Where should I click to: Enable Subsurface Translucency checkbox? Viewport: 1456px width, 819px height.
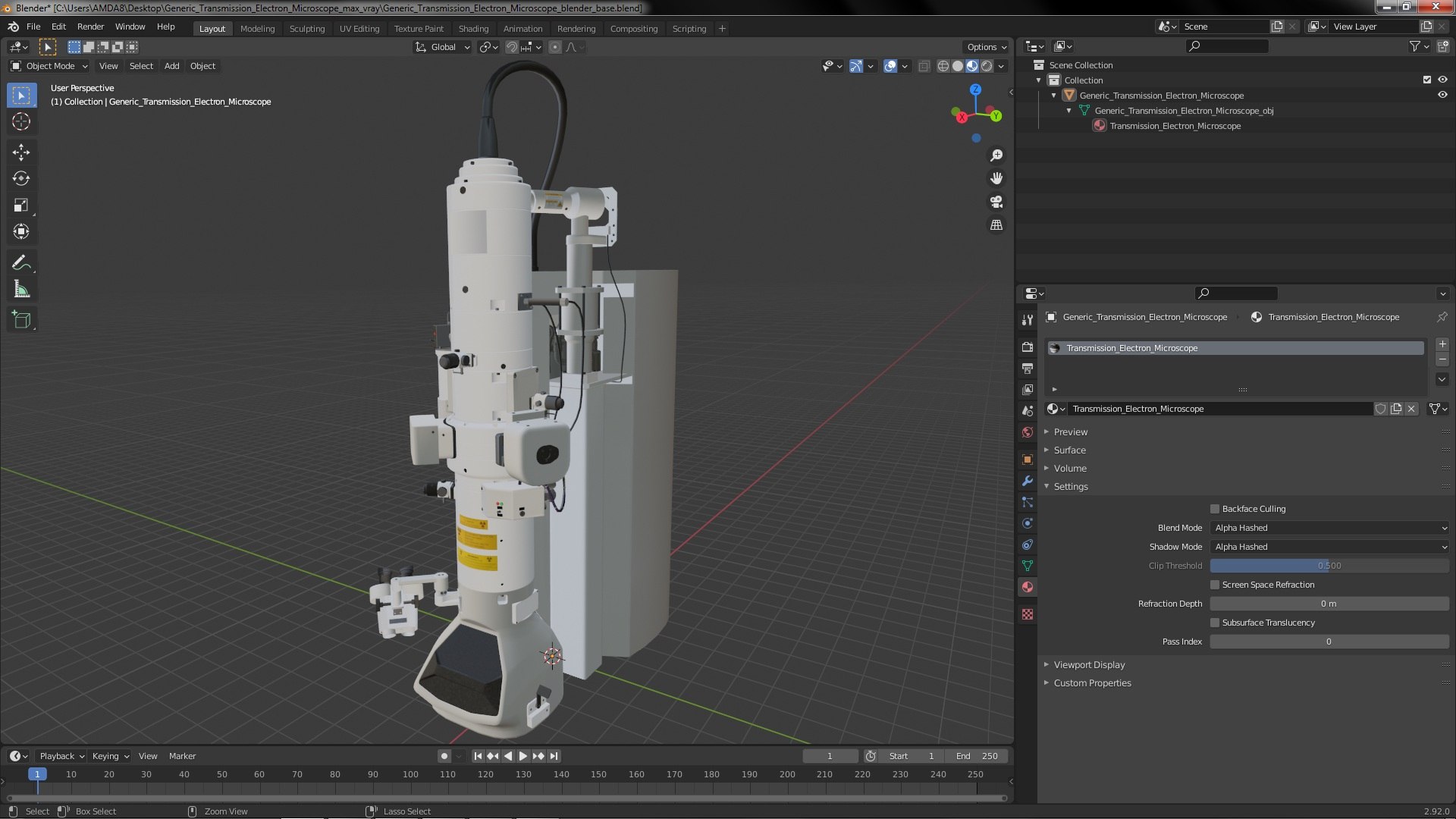(1215, 623)
